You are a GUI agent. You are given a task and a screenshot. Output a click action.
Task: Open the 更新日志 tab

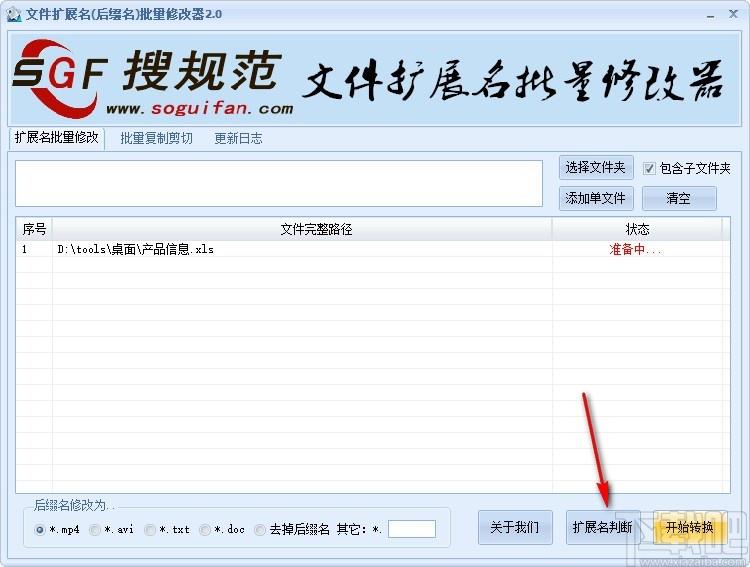(x=238, y=138)
